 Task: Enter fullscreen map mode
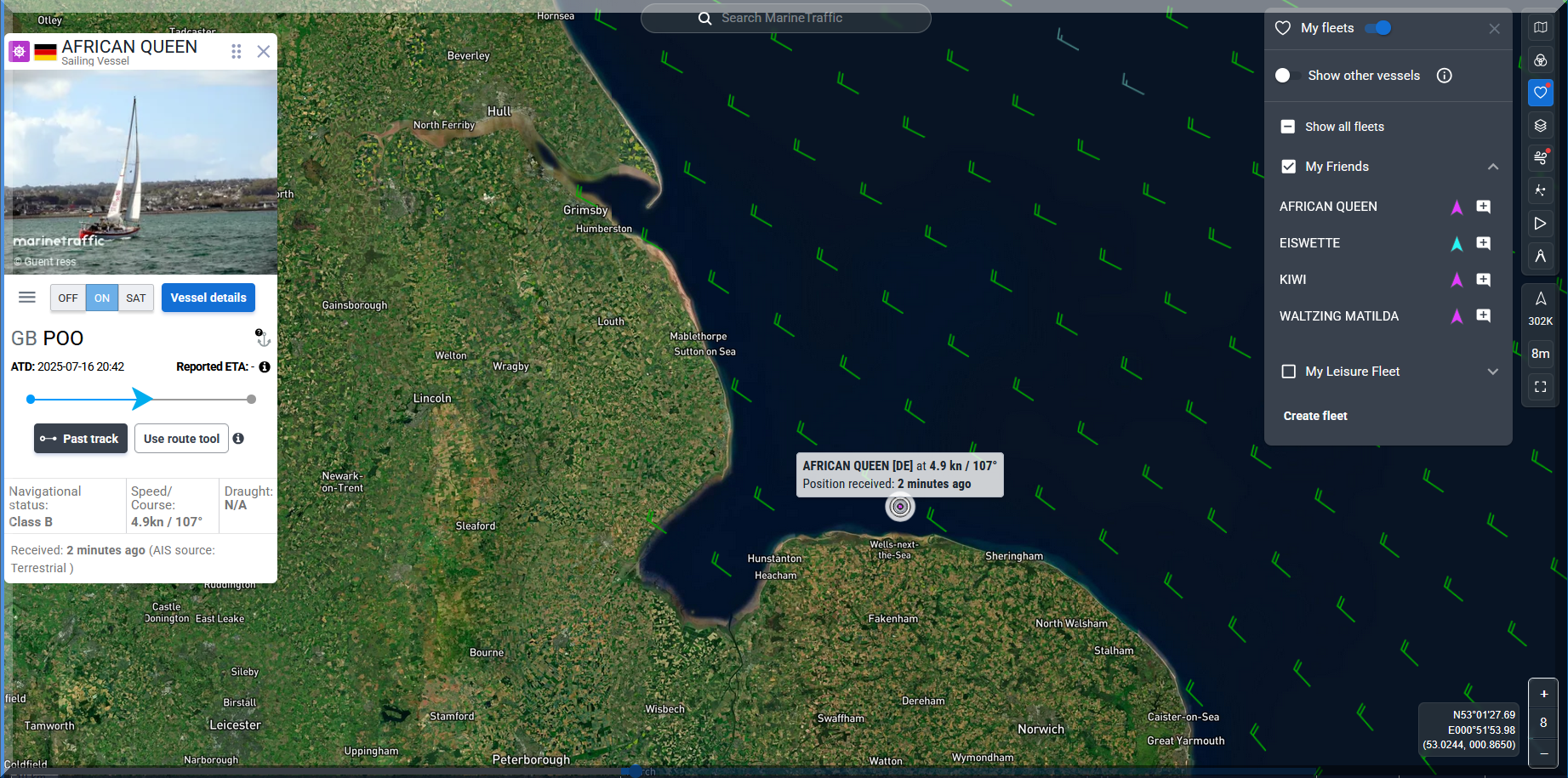point(1540,387)
